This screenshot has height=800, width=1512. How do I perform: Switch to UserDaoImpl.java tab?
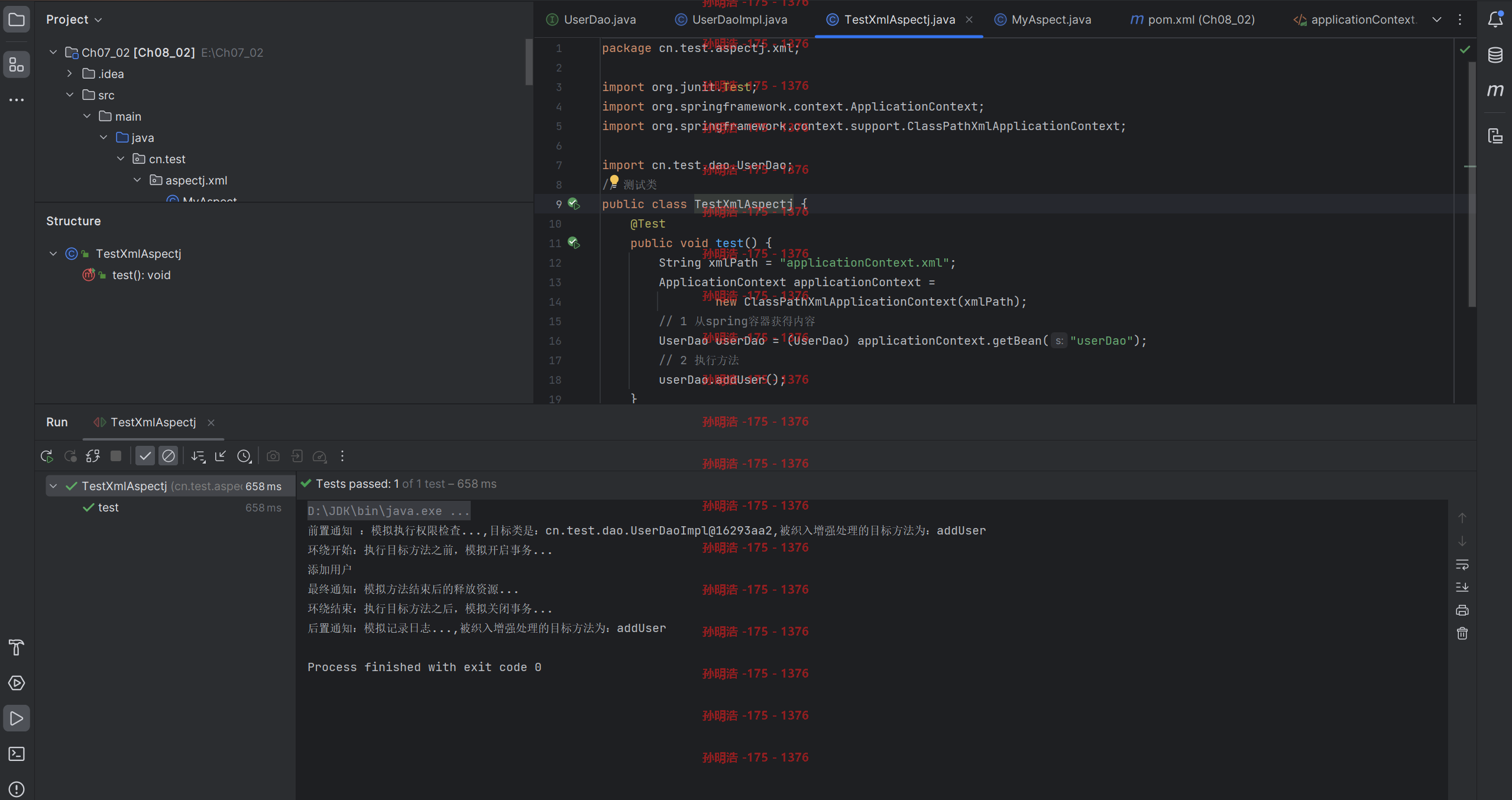pos(731,20)
